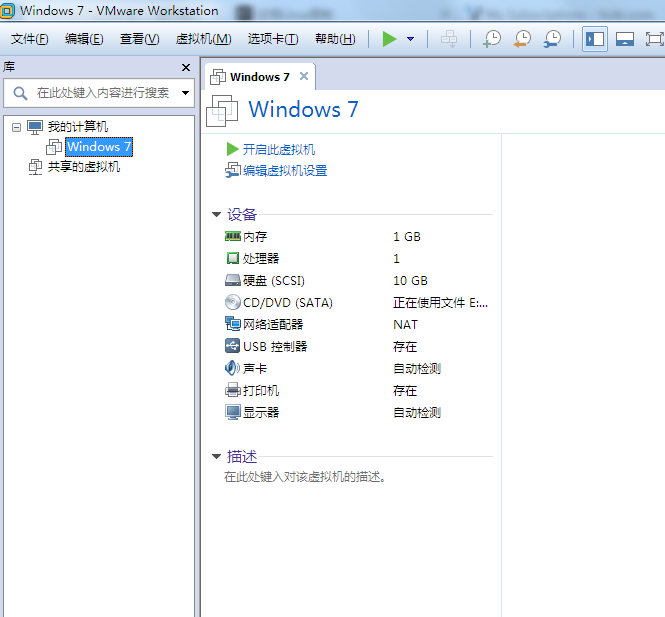The height and width of the screenshot is (617, 665).
Task: Open the 文件(F) menu
Action: (x=30, y=39)
